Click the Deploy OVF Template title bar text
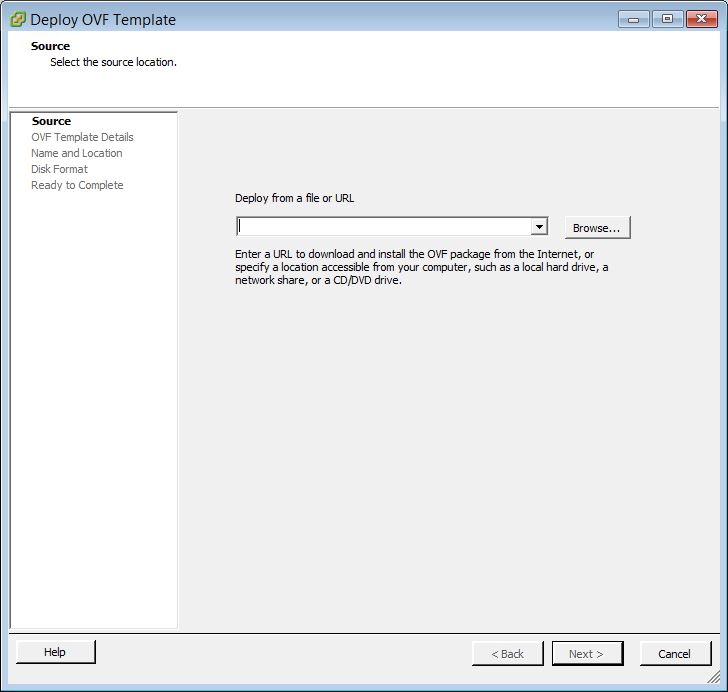 103,19
